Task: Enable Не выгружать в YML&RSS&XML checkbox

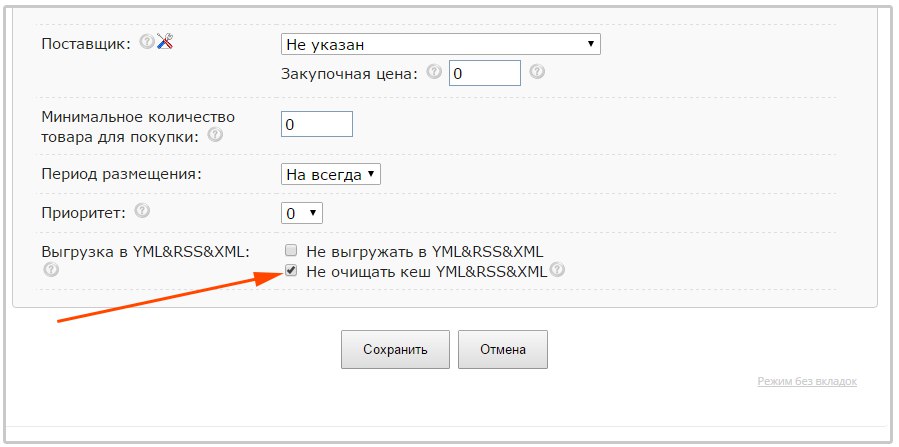Action: 291,250
